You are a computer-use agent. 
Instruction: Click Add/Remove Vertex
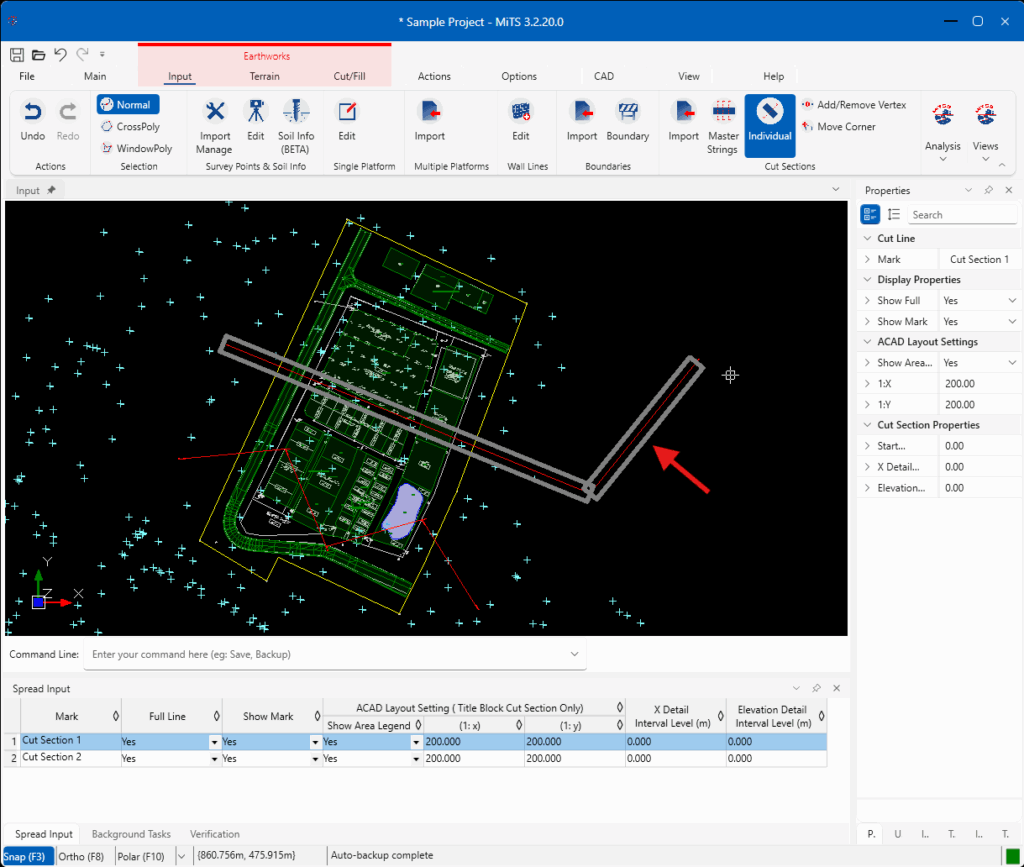[854, 104]
